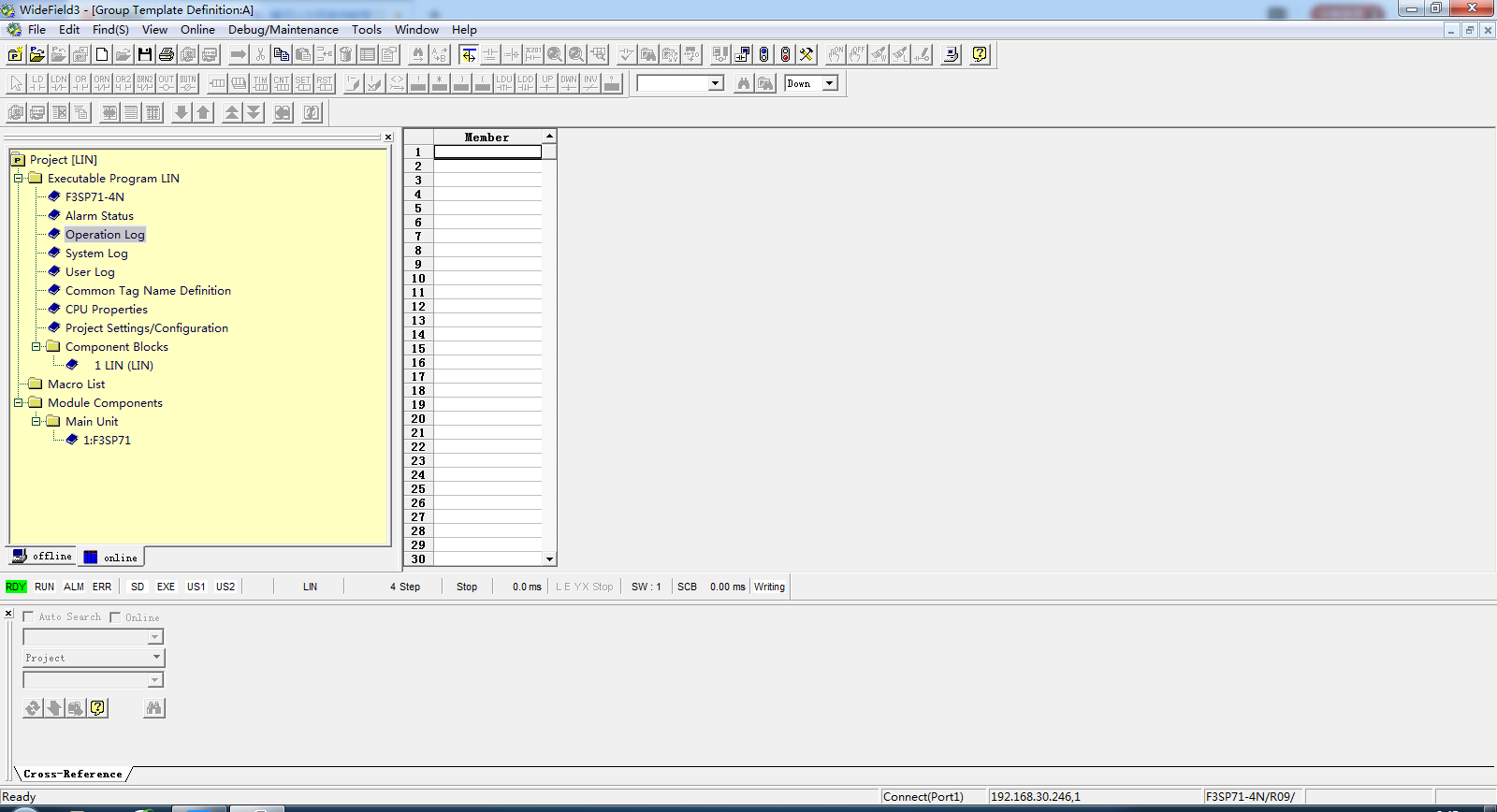Open the Down direction dropdown
This screenshot has width=1497, height=812.
point(830,83)
